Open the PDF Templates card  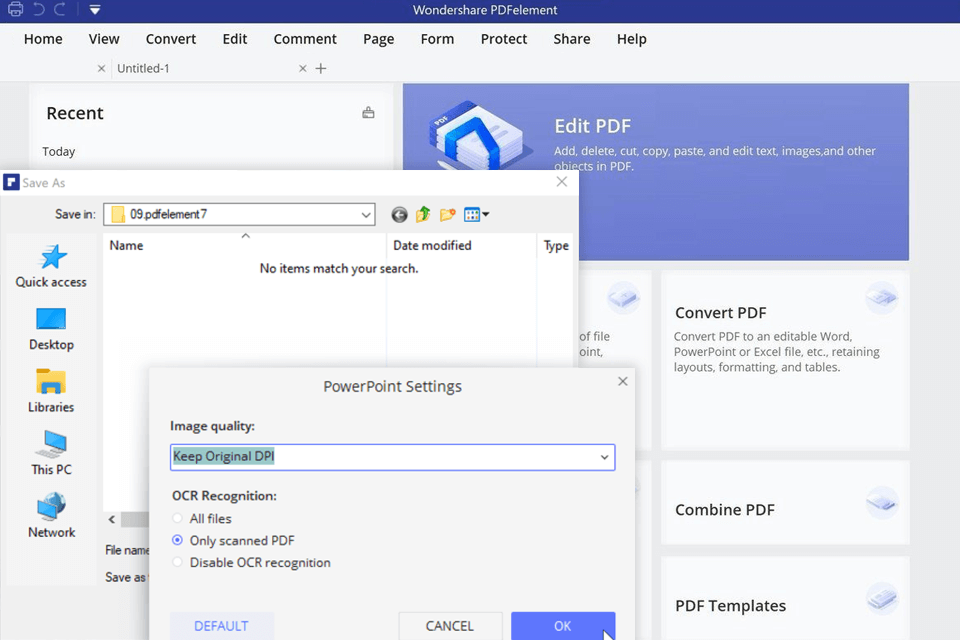[x=786, y=599]
